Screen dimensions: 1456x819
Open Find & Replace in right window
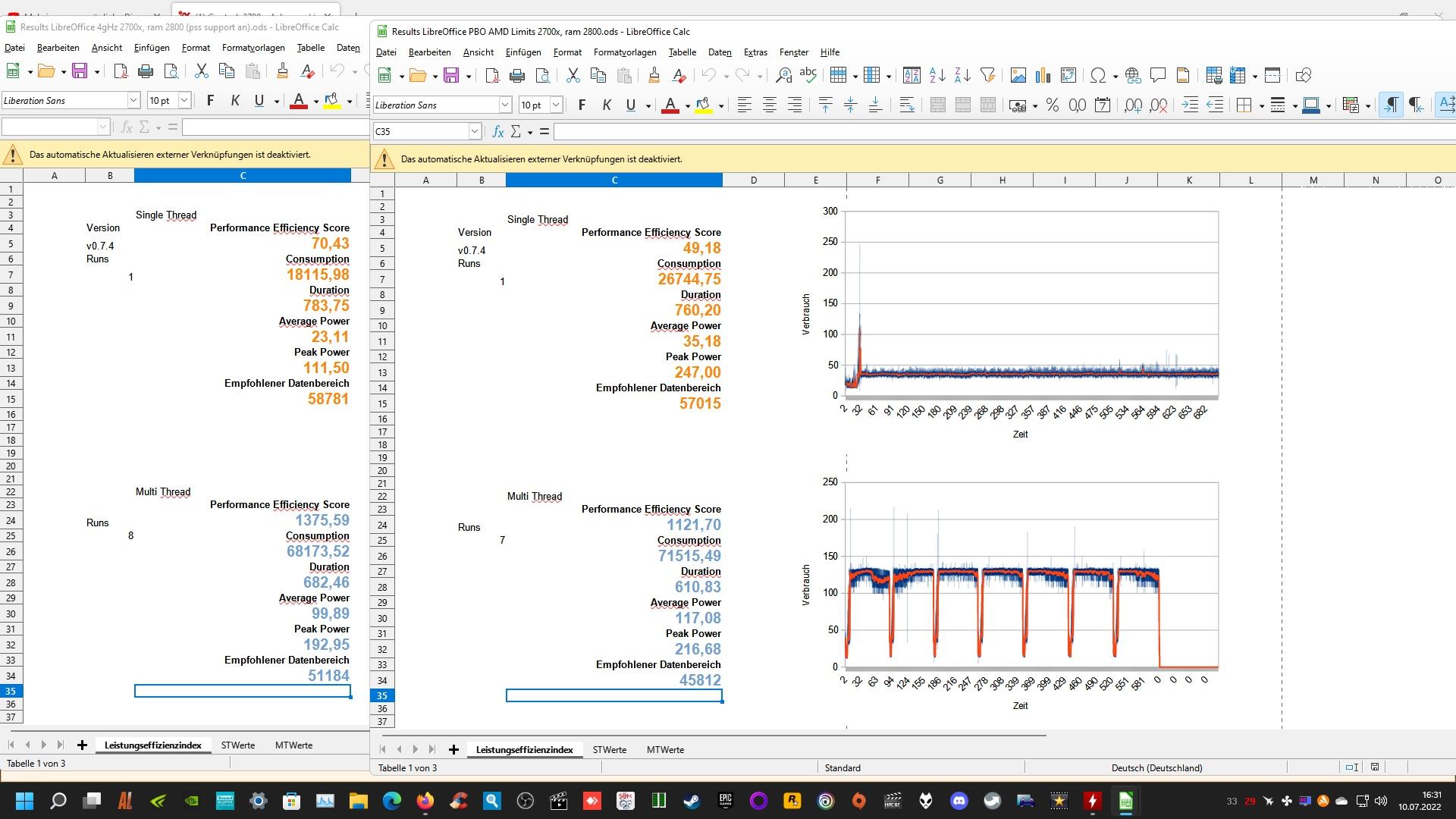[x=783, y=75]
